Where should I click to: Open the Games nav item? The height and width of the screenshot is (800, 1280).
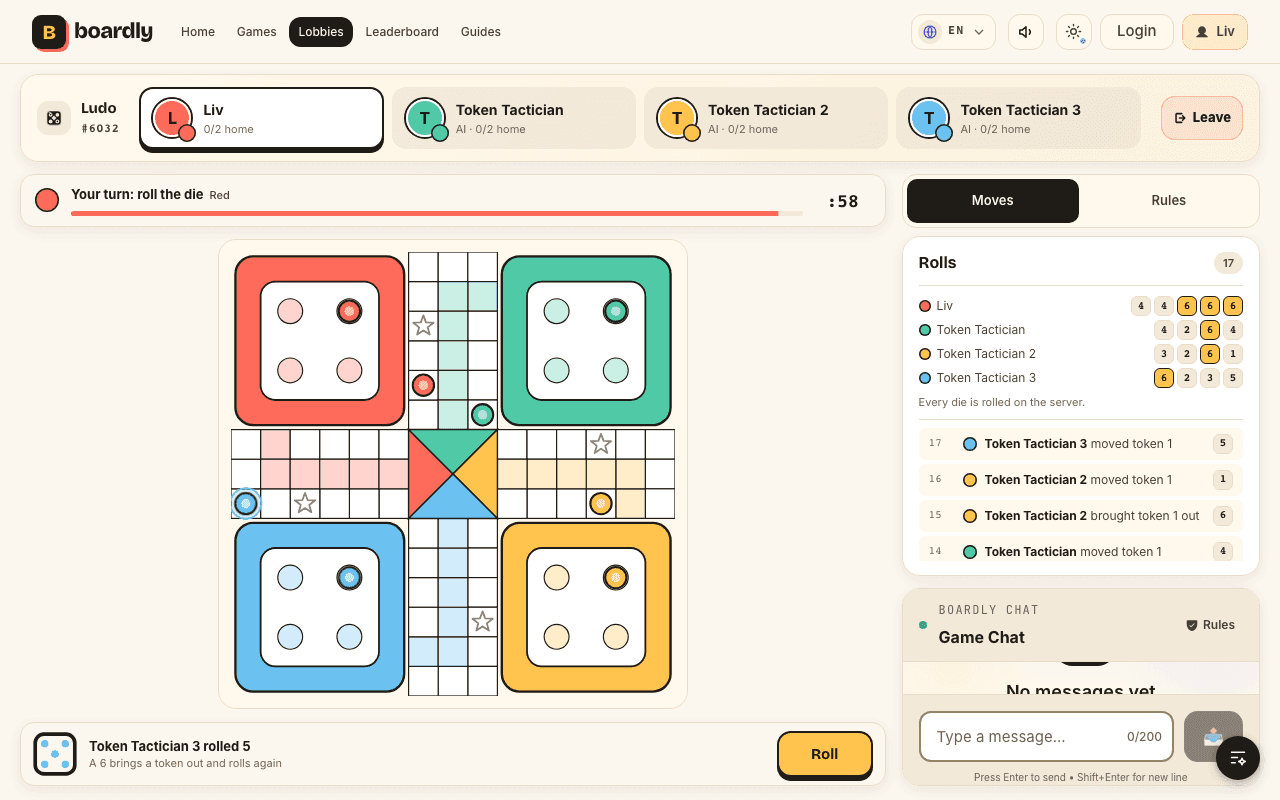[257, 32]
